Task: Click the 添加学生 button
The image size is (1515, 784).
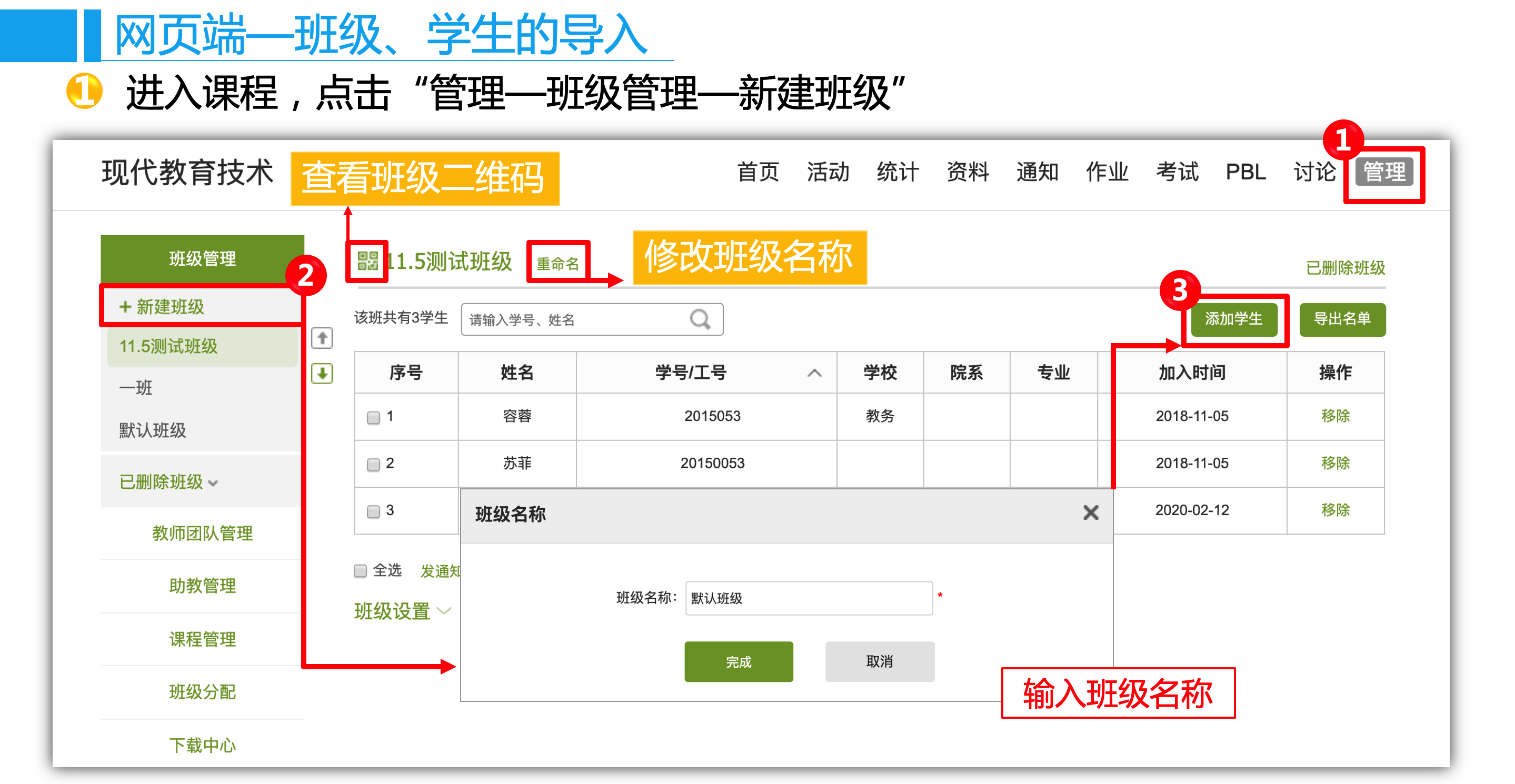Action: (x=1233, y=319)
